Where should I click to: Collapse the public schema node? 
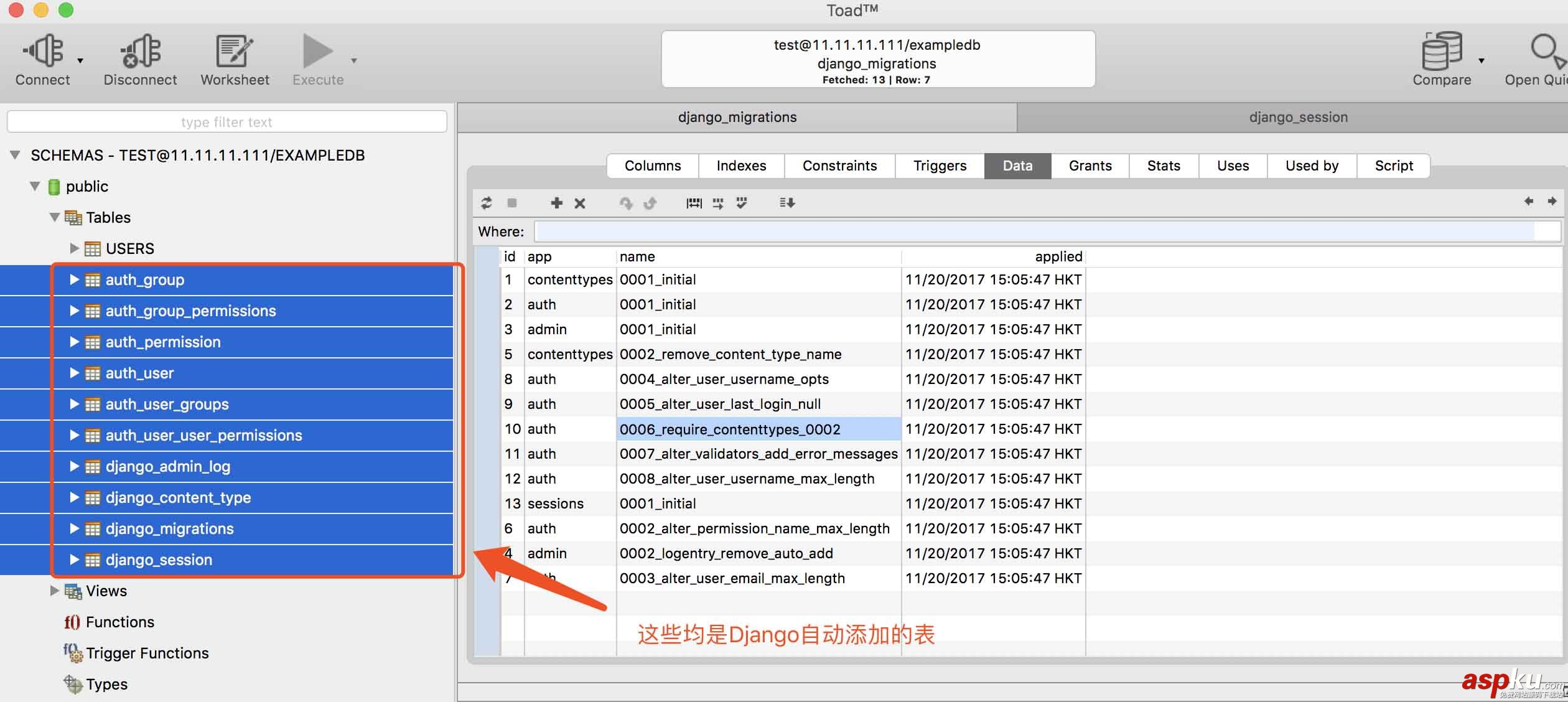(35, 186)
